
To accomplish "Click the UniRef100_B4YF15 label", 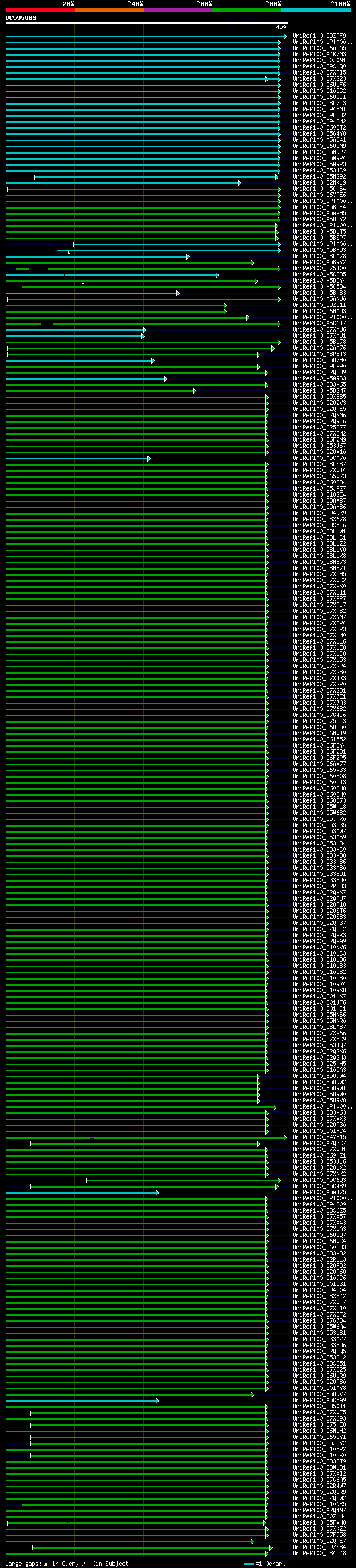I will [x=319, y=1137].
